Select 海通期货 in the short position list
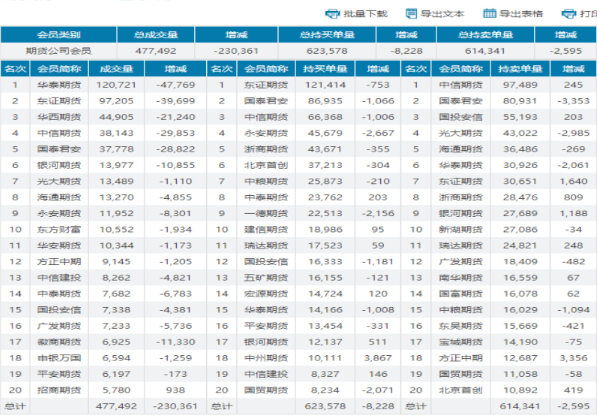 [x=461, y=149]
